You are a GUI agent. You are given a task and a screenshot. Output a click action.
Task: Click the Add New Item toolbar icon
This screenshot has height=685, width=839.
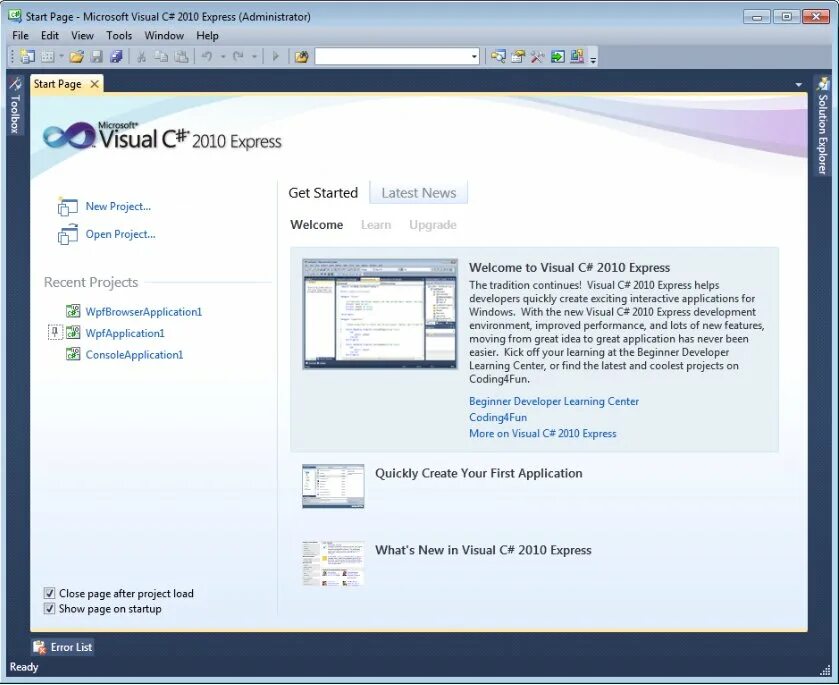48,56
